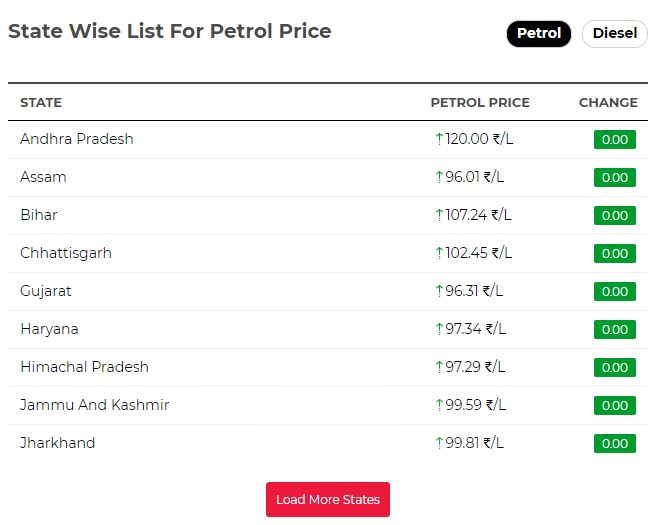The height and width of the screenshot is (525, 655).
Task: Switch to the Diesel price list
Action: click(614, 34)
